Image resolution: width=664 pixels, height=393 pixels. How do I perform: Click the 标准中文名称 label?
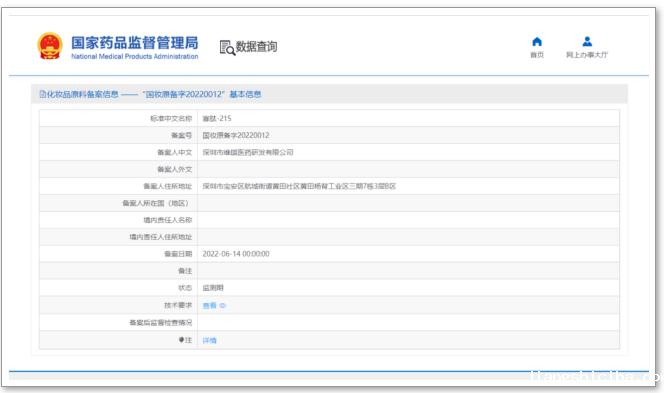tap(171, 118)
